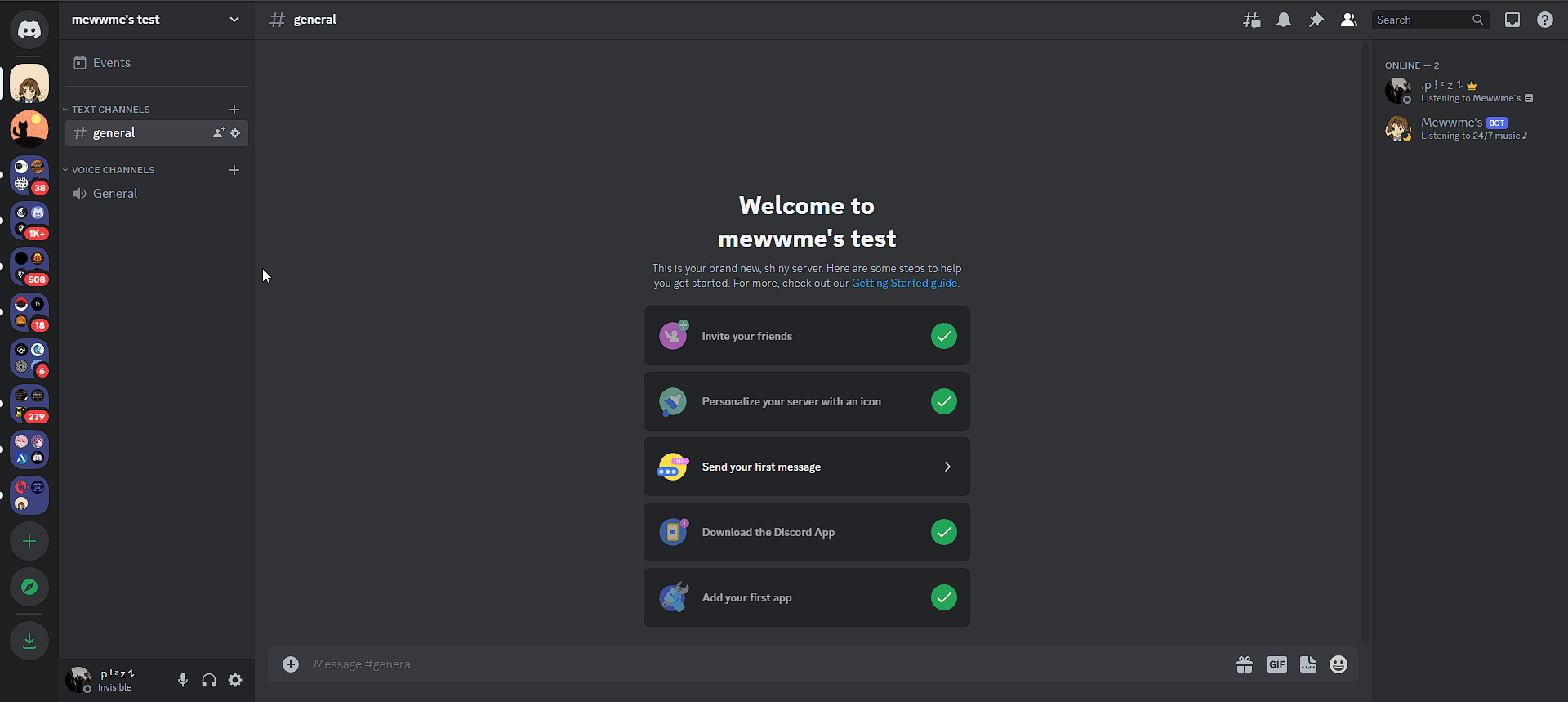This screenshot has height=702, width=1568.
Task: Open the emoji picker
Action: pyautogui.click(x=1338, y=664)
